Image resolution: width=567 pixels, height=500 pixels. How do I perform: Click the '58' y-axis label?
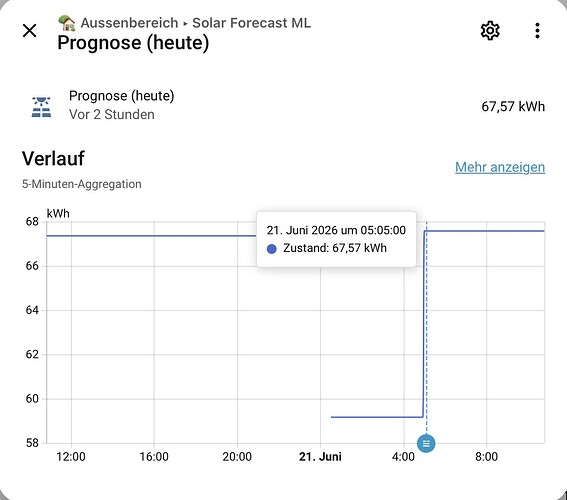pos(32,443)
